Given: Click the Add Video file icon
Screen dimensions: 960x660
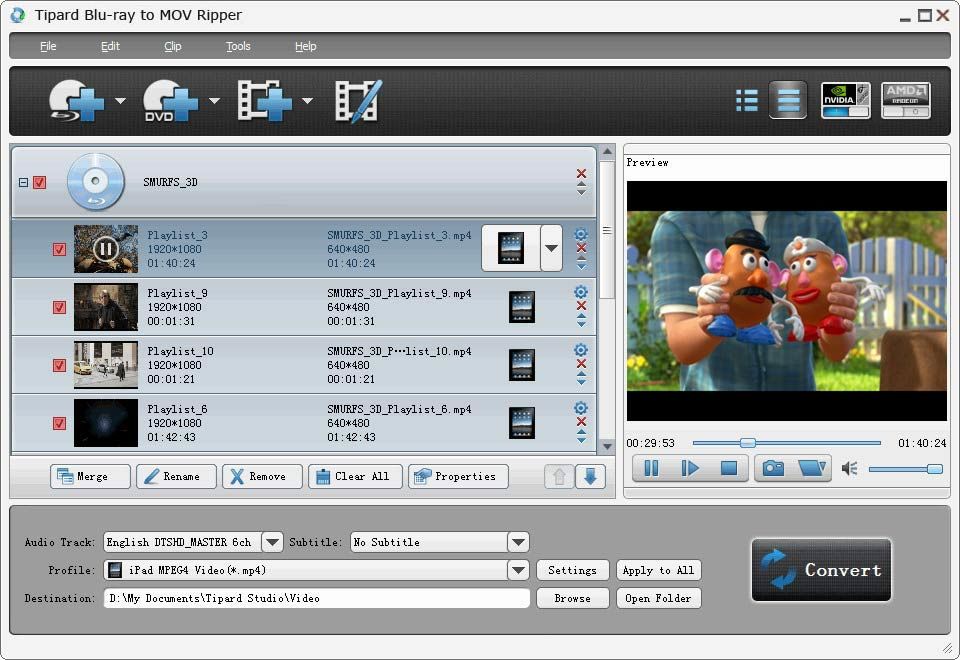Looking at the screenshot, I should point(264,100).
